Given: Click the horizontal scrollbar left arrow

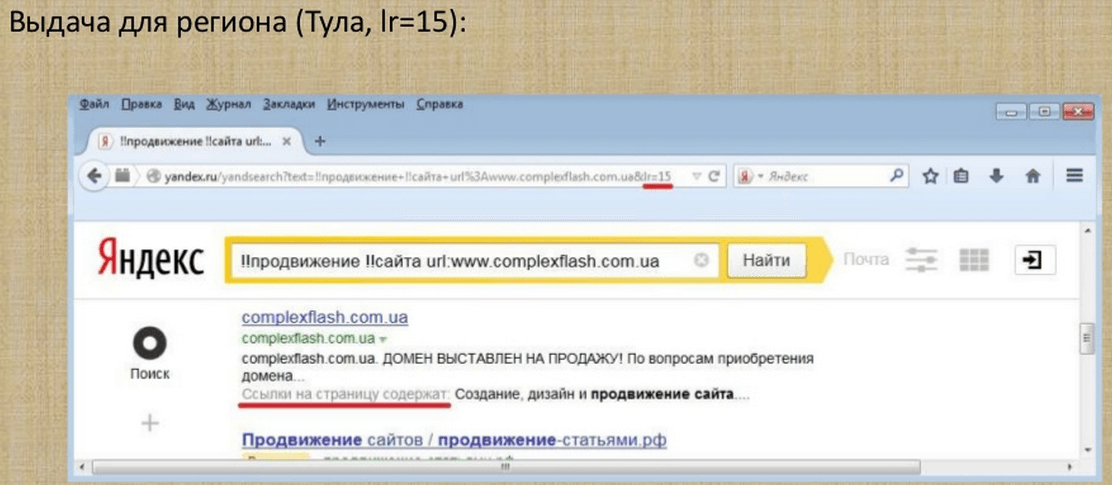Looking at the screenshot, I should [x=84, y=468].
